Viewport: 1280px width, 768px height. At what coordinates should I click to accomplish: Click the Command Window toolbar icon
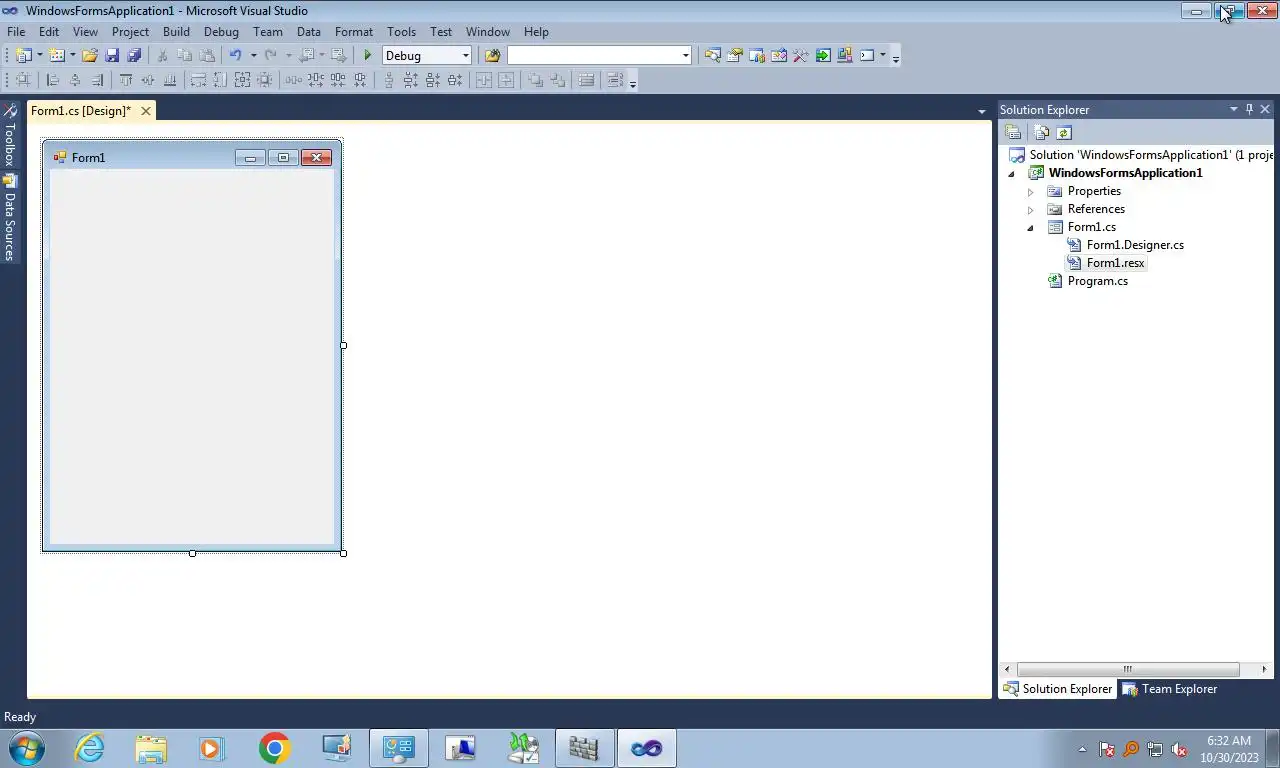tap(867, 56)
